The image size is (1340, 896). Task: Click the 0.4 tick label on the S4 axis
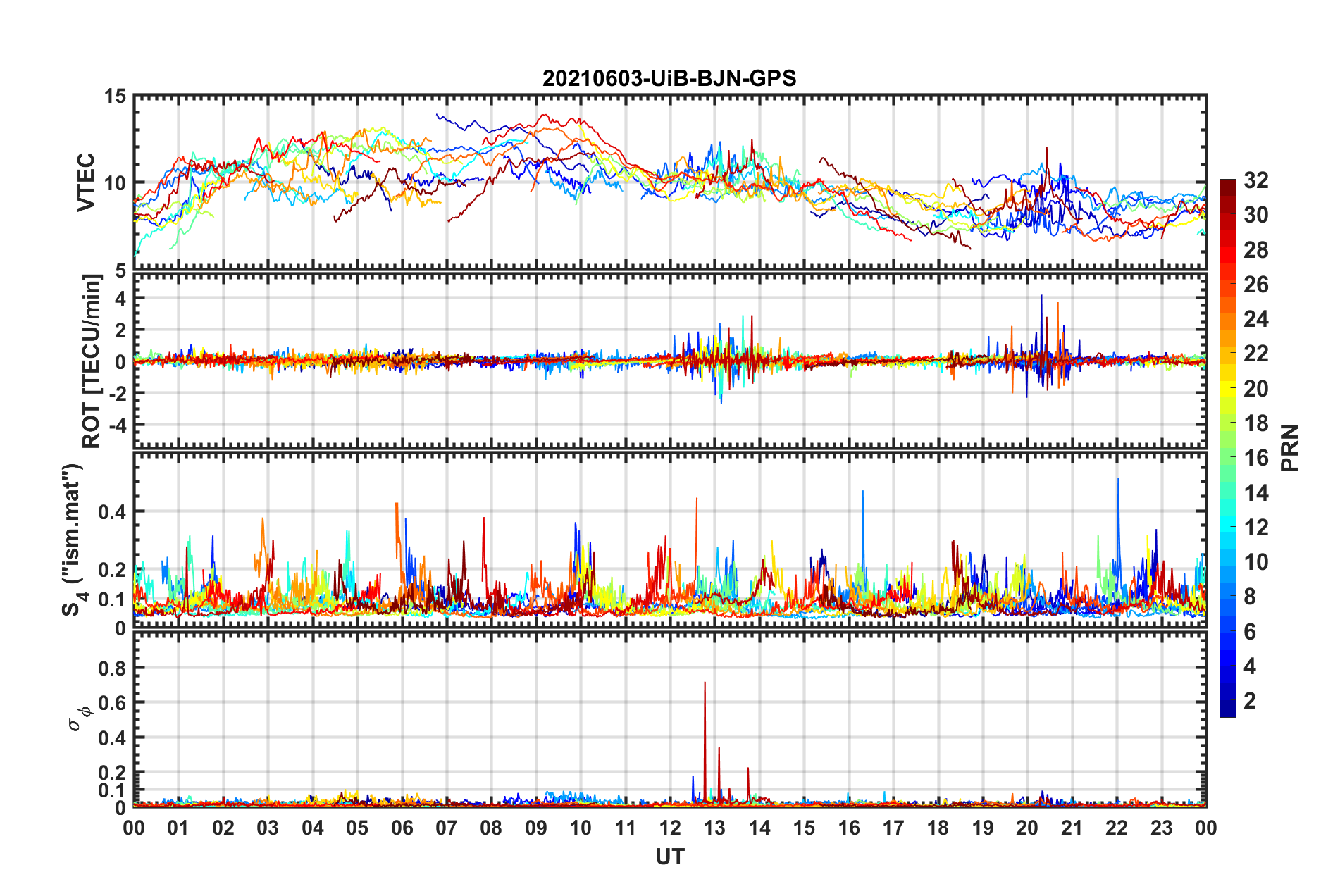pos(112,512)
